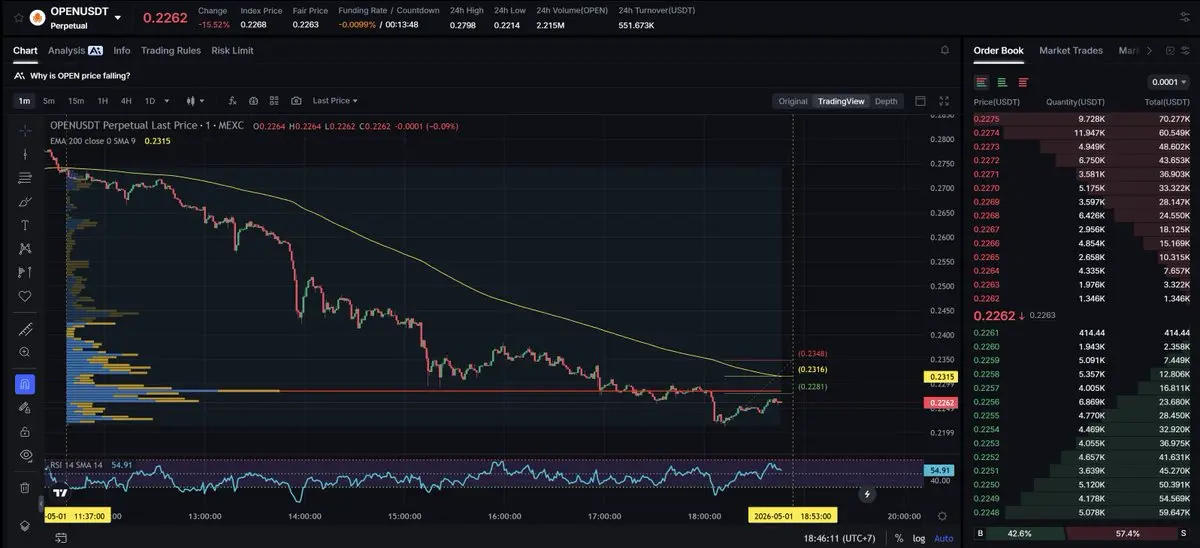The width and height of the screenshot is (1200, 548).
Task: Show more order panel tabs with chevron
Action: click(1149, 50)
